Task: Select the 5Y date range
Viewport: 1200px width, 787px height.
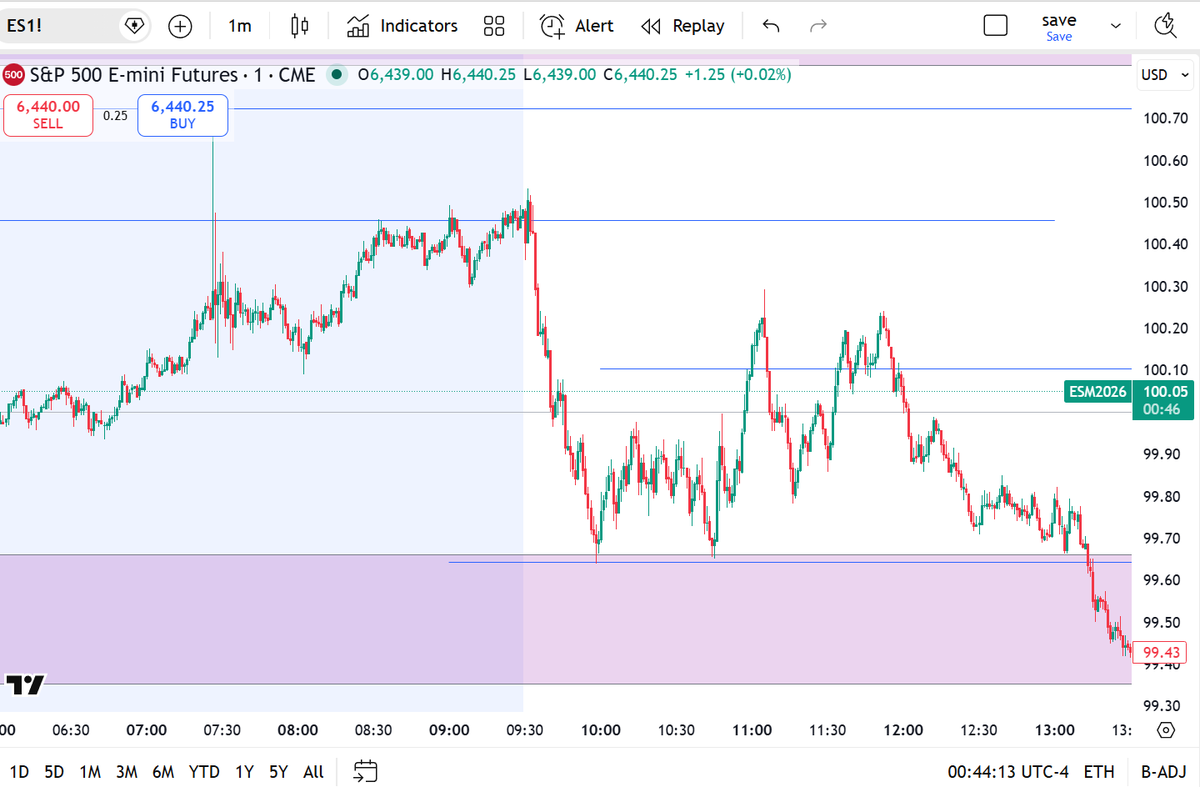Action: (x=278, y=772)
